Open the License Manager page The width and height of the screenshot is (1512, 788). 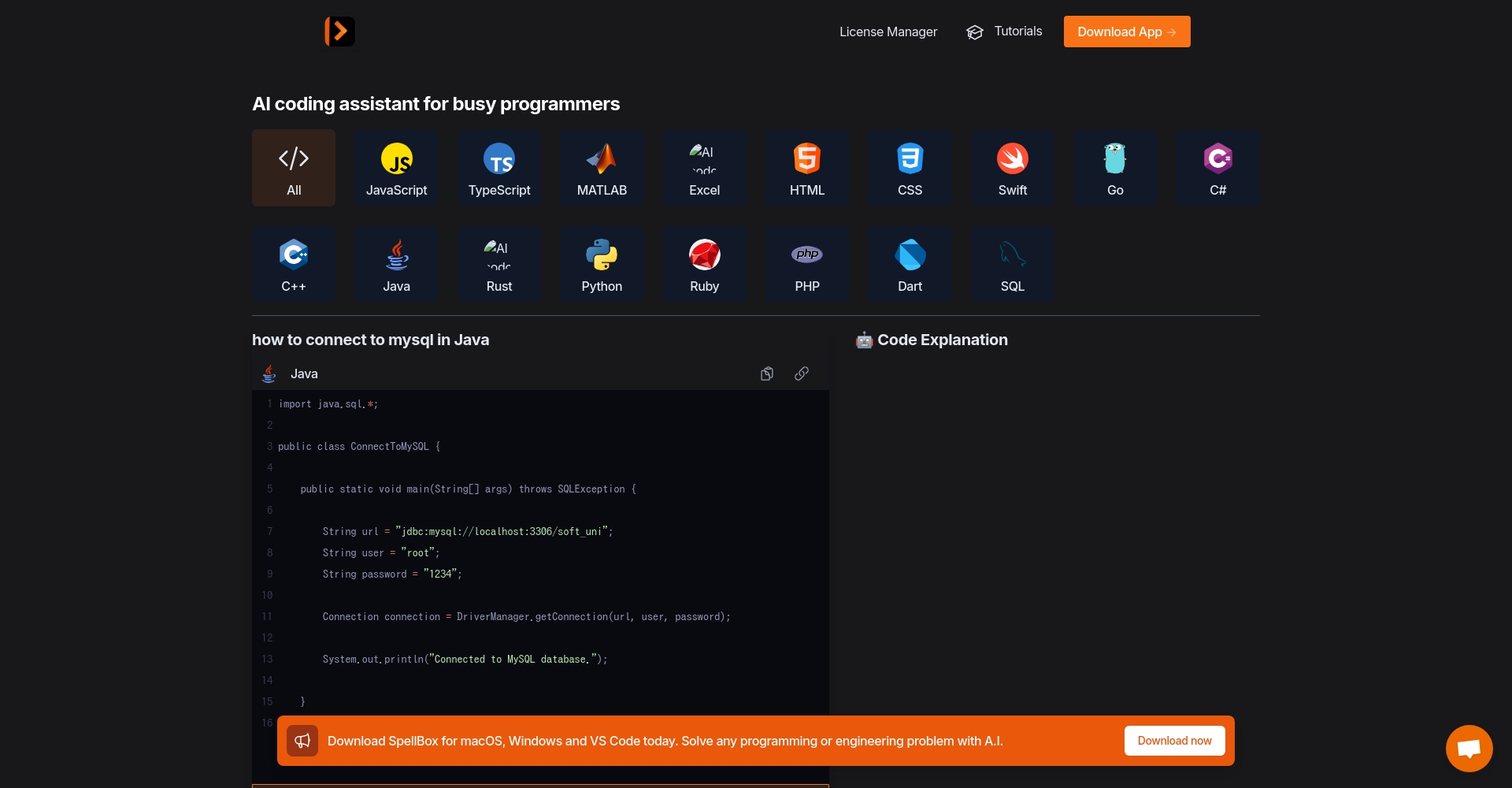click(x=888, y=32)
